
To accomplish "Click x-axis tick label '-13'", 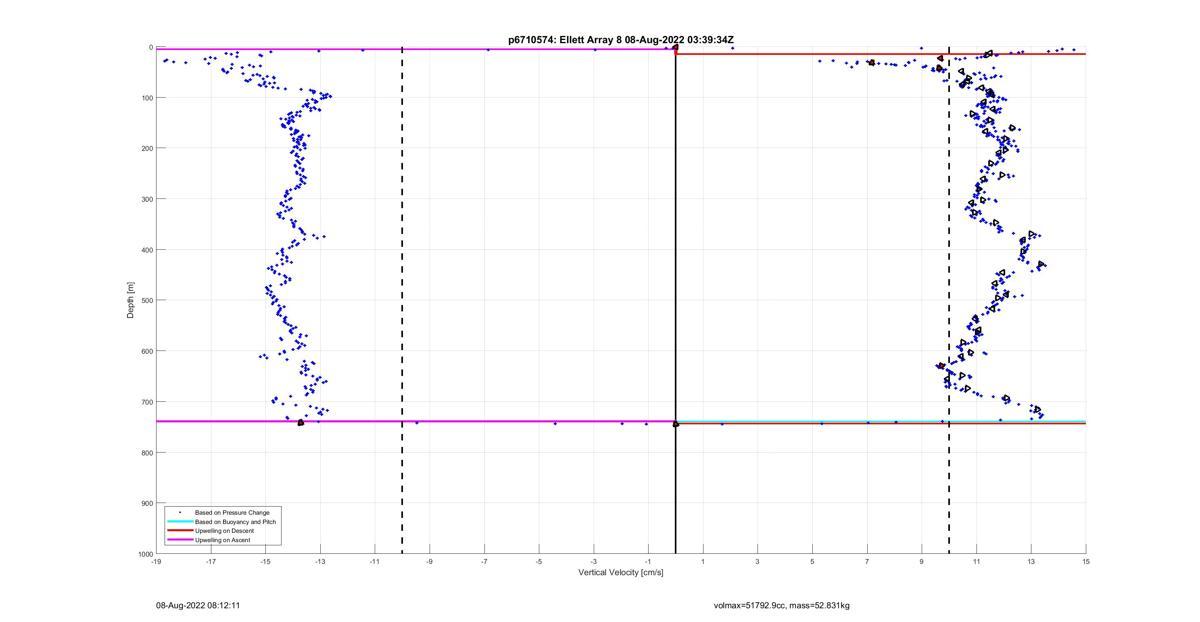I will 320,562.
